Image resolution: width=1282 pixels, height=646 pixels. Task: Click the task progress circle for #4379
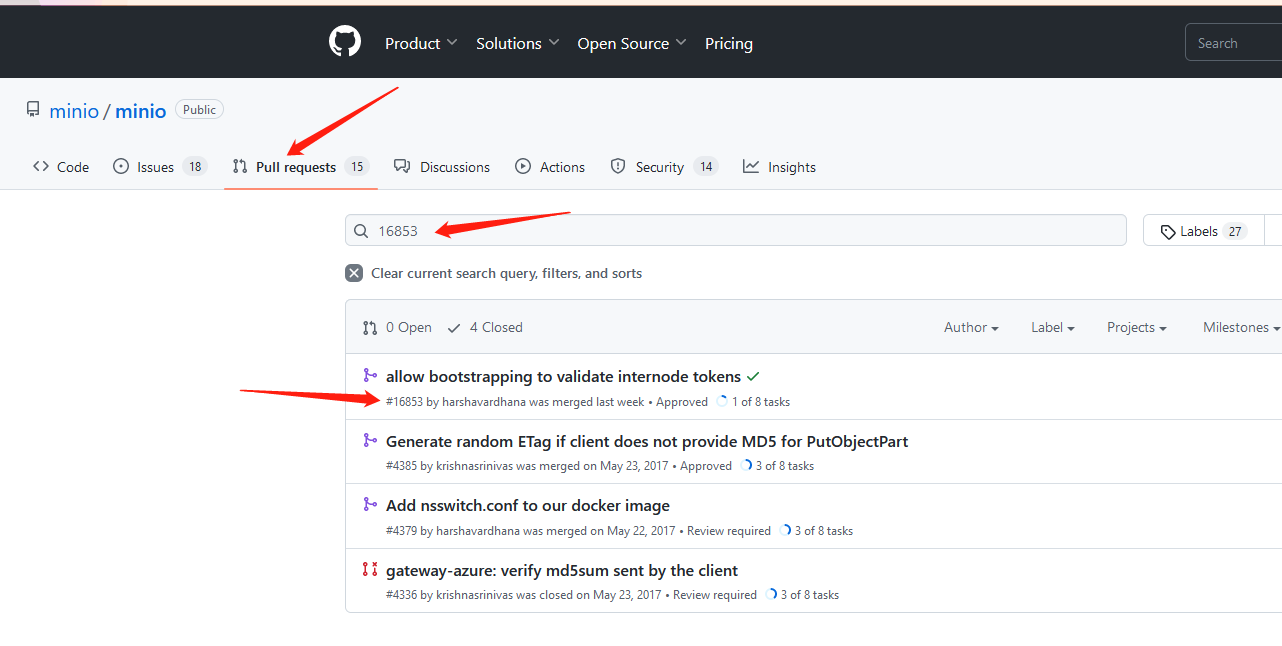pyautogui.click(x=785, y=531)
